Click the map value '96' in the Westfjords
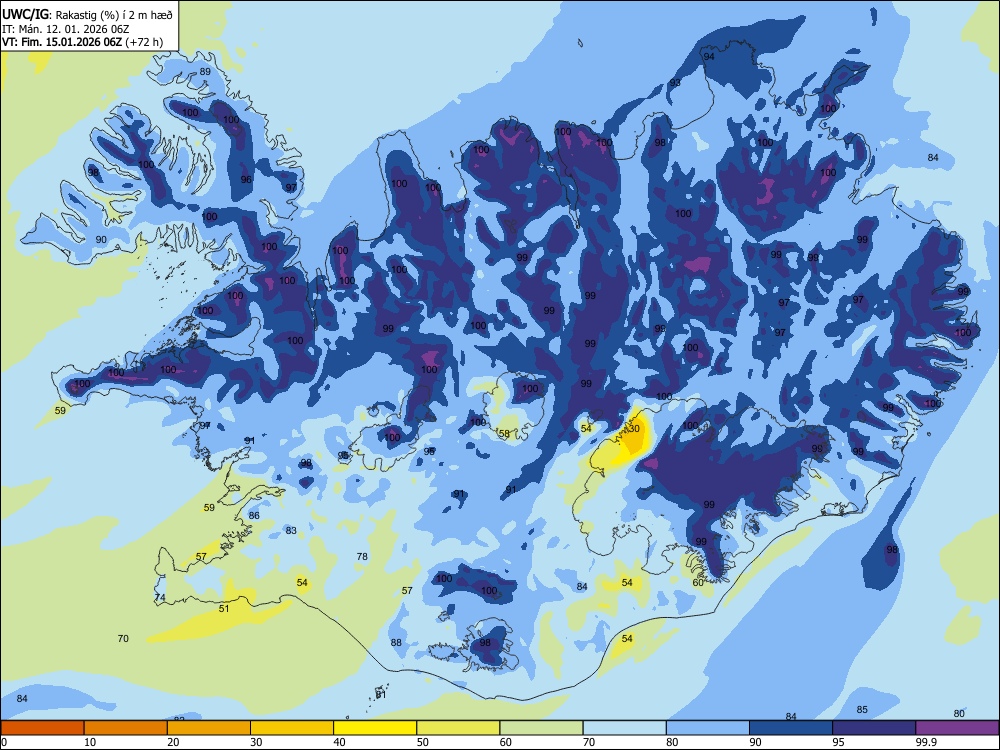1000x750 pixels. pos(246,180)
